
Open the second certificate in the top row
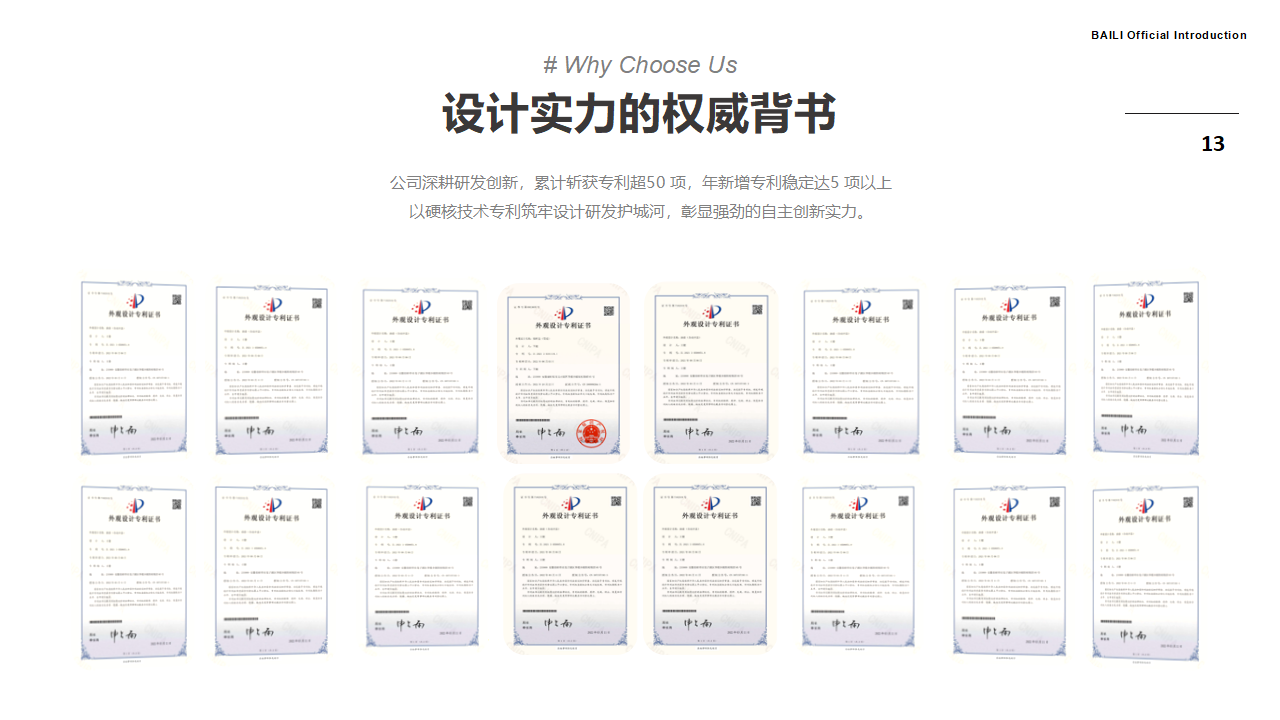272,371
